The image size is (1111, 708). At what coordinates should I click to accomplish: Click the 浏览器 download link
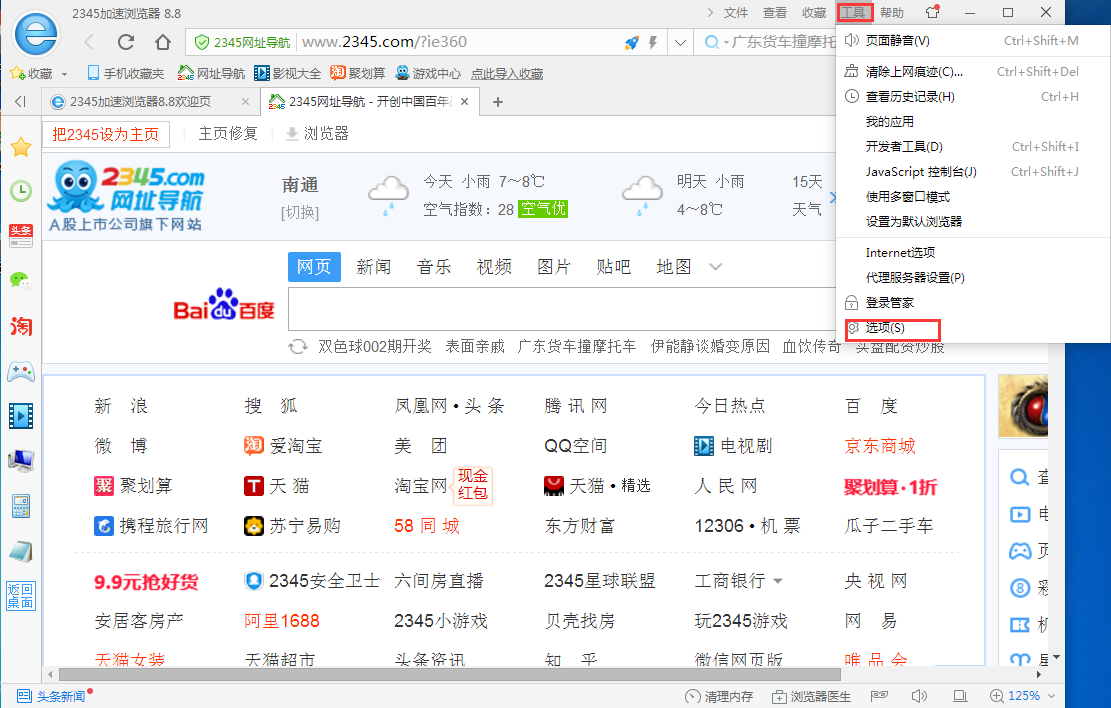point(317,134)
